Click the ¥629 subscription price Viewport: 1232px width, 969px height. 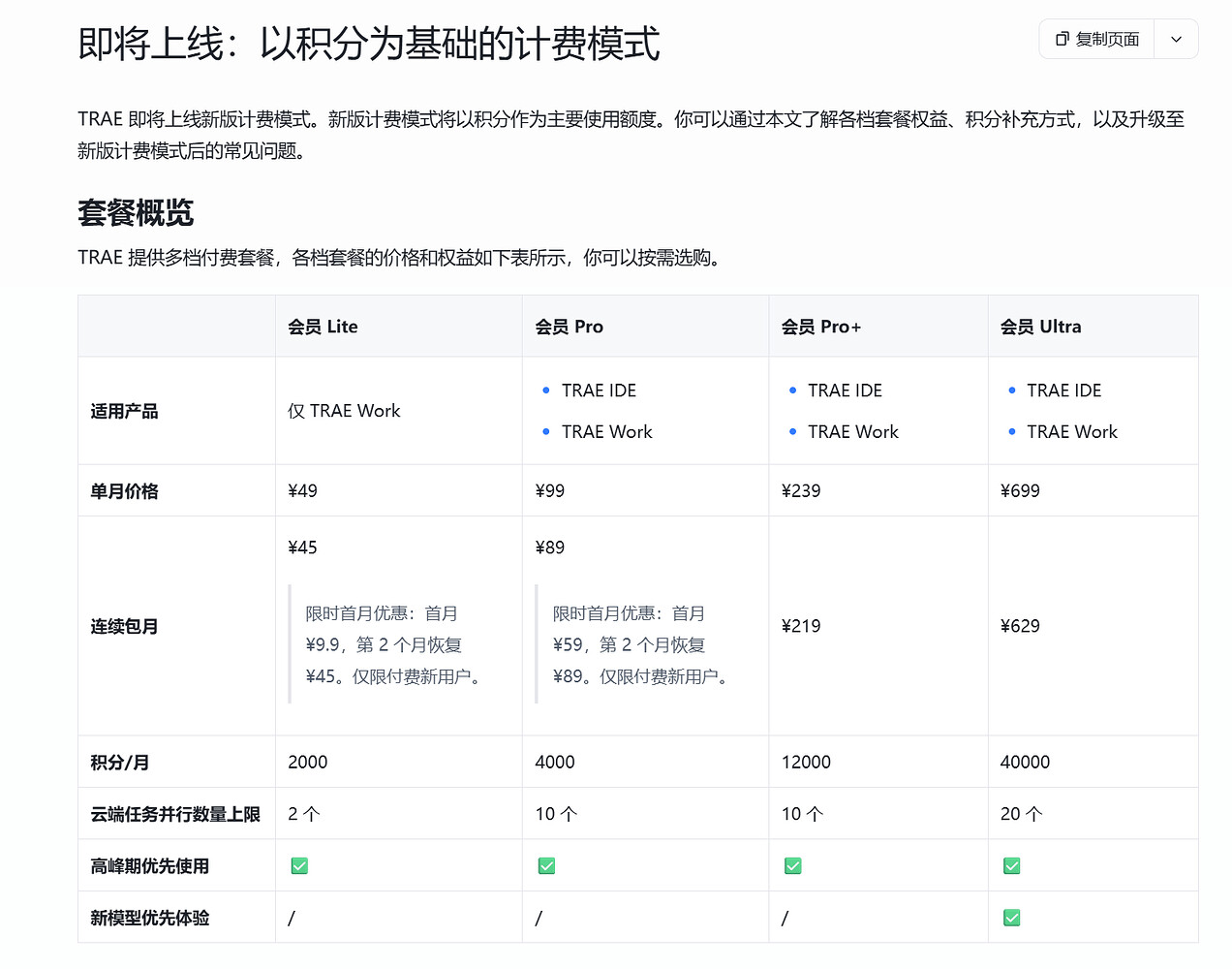[1020, 626]
